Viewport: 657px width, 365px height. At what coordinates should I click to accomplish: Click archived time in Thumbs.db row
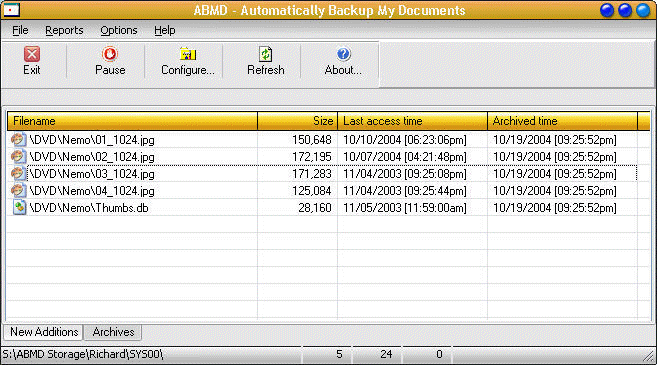[x=555, y=207]
